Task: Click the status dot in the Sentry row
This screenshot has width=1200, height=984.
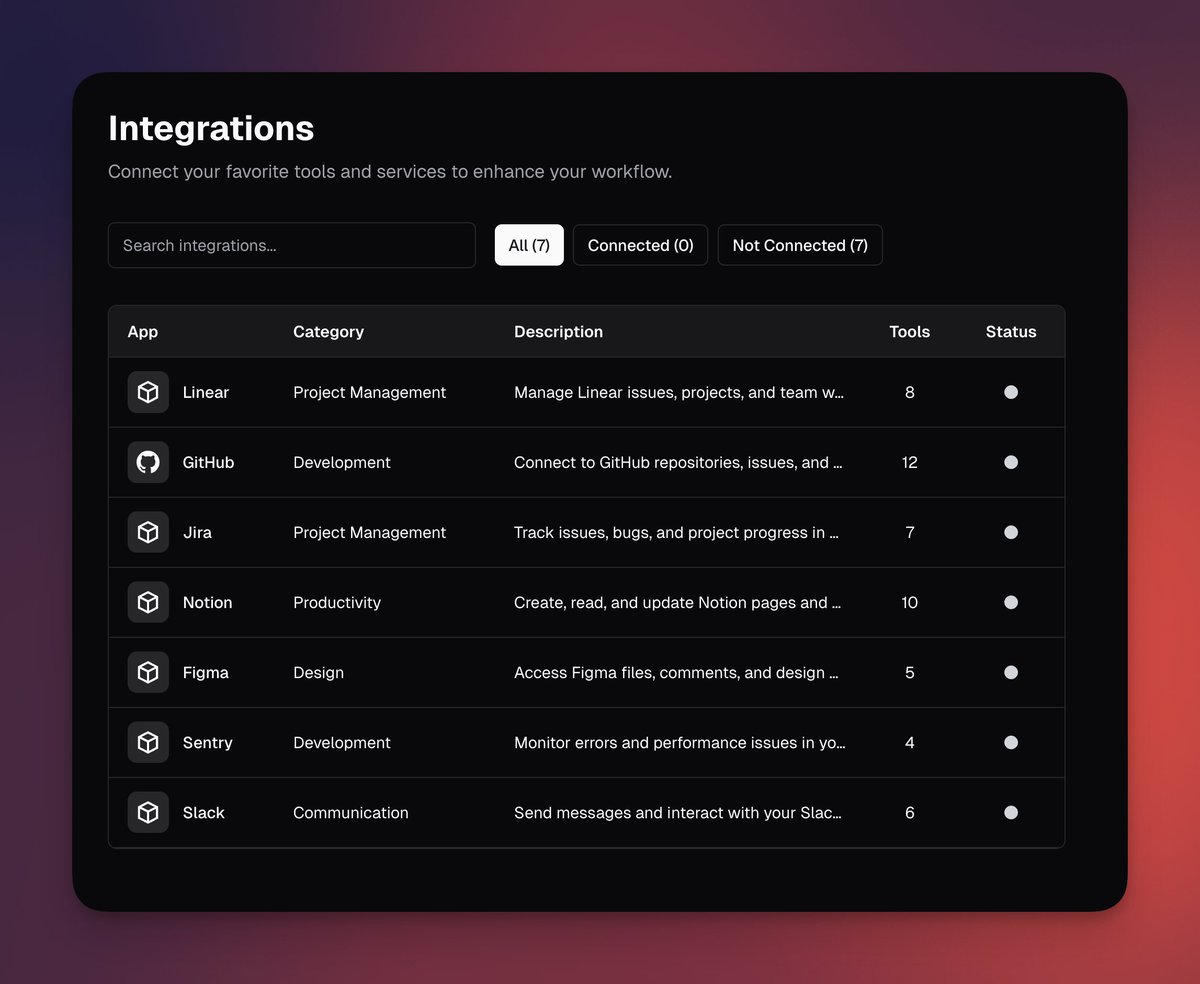Action: pos(1011,742)
